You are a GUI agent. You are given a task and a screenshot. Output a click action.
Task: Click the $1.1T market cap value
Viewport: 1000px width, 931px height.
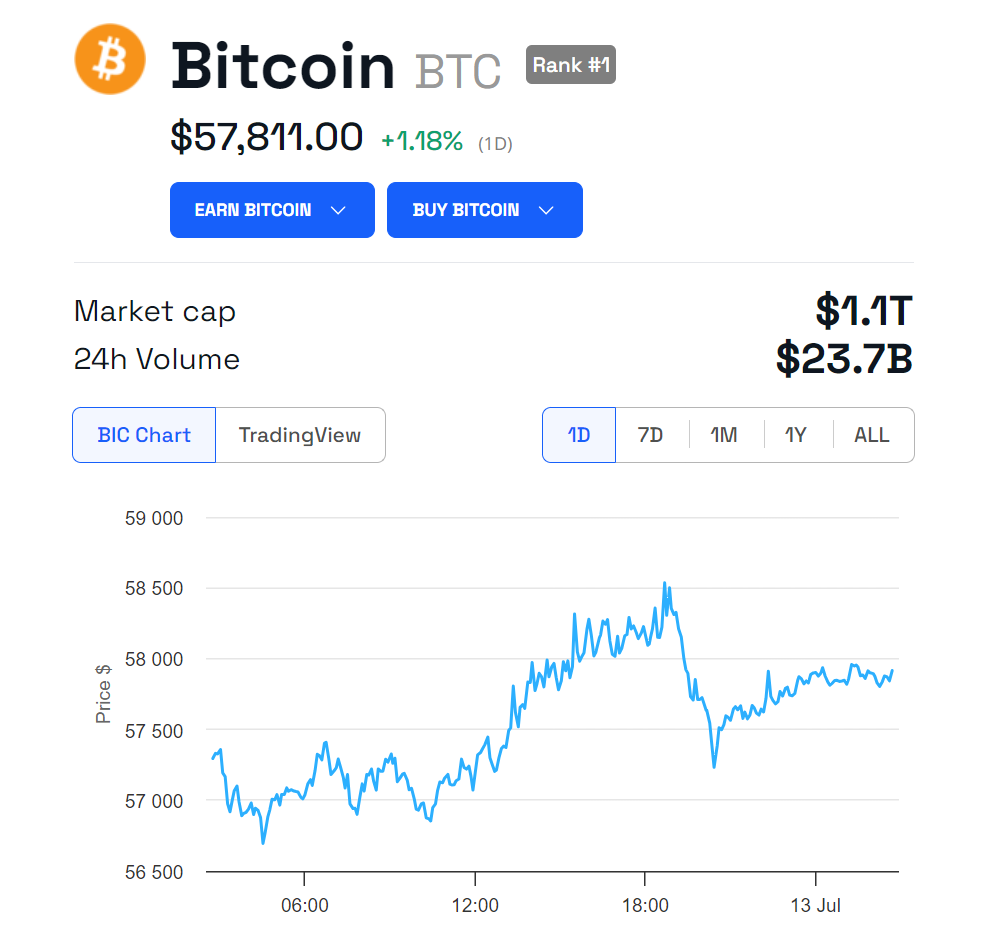(x=864, y=311)
